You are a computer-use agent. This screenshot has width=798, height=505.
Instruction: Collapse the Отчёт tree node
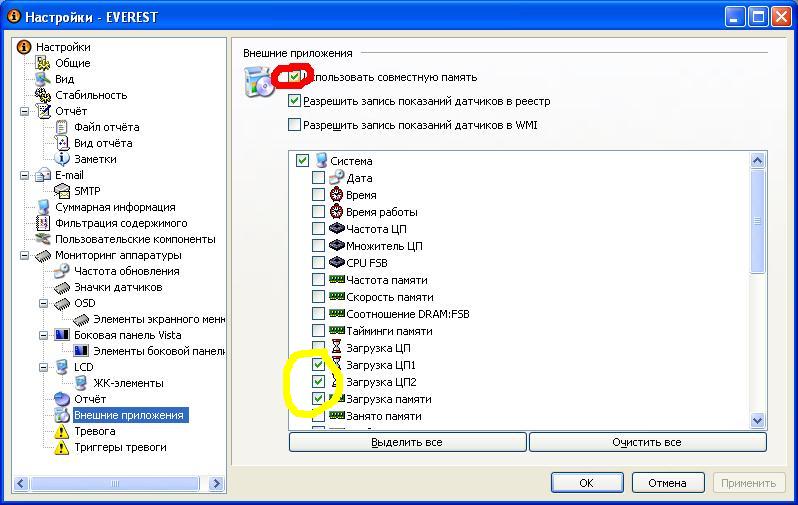24,111
